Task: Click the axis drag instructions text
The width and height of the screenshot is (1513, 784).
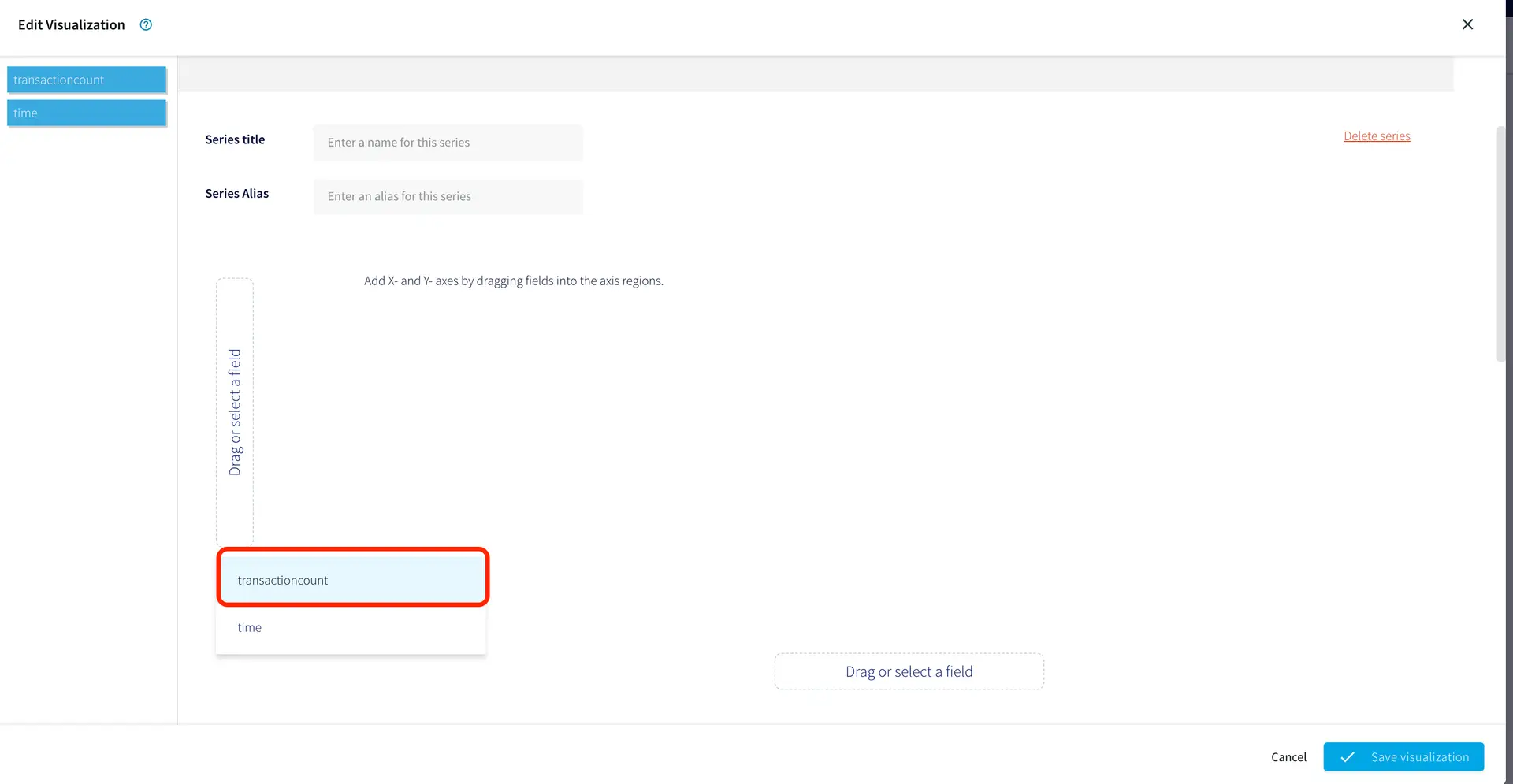Action: point(513,281)
